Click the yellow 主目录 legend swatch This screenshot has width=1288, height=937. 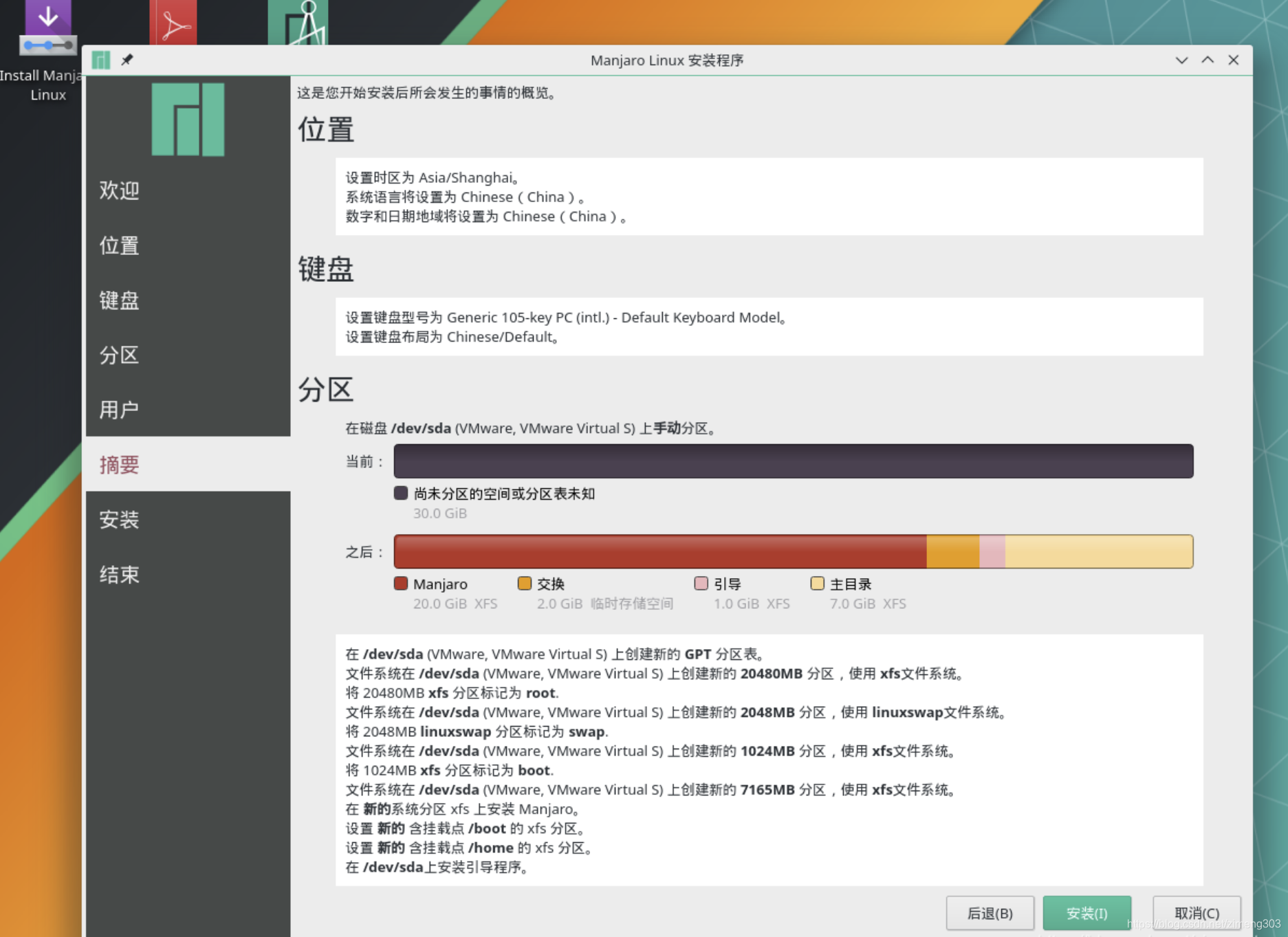pyautogui.click(x=818, y=584)
